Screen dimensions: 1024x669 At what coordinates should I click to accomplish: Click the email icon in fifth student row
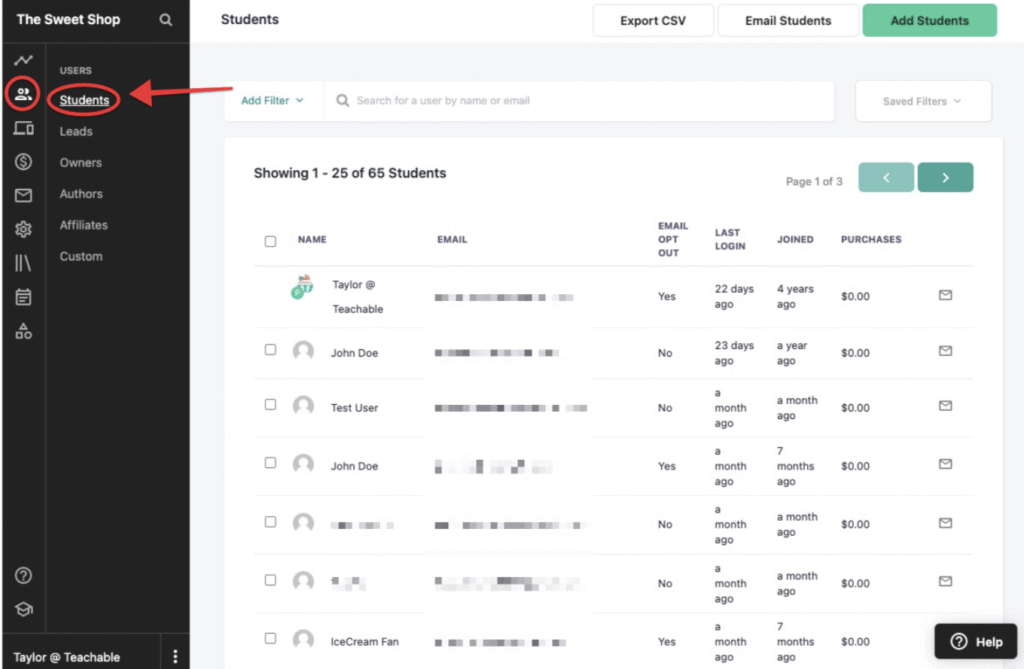945,523
